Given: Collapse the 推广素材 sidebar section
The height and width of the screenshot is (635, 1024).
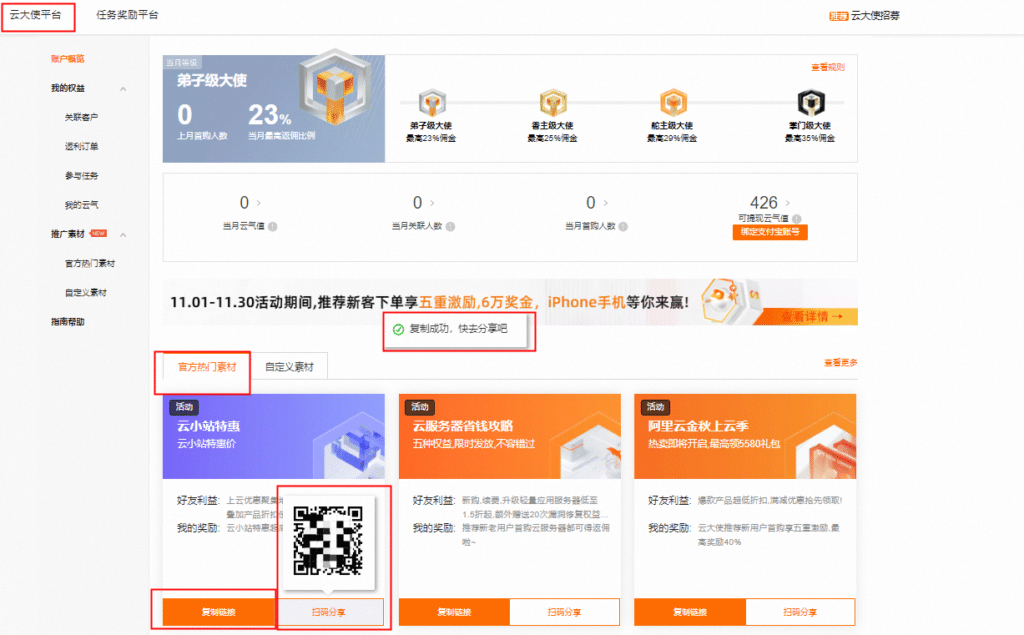Looking at the screenshot, I should pyautogui.click(x=123, y=235).
